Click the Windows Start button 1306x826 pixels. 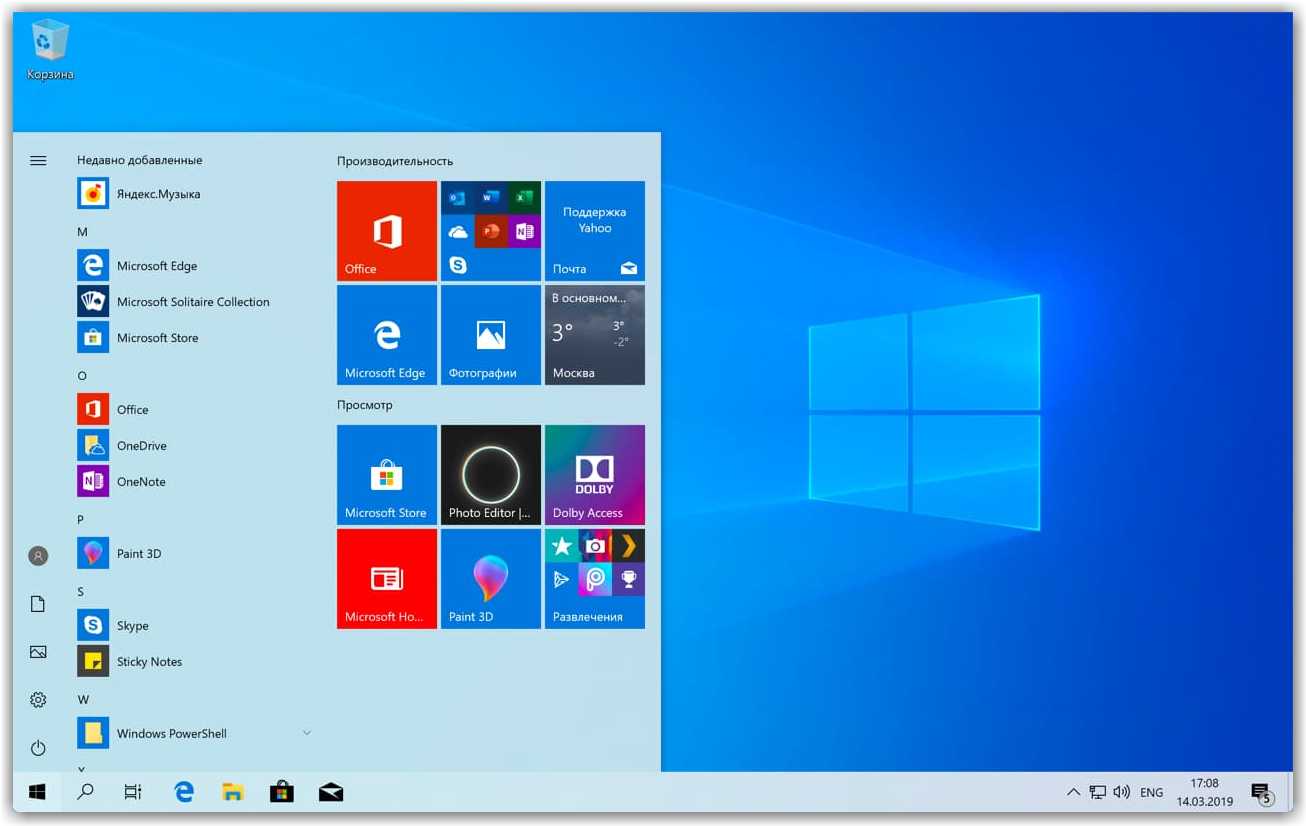38,792
